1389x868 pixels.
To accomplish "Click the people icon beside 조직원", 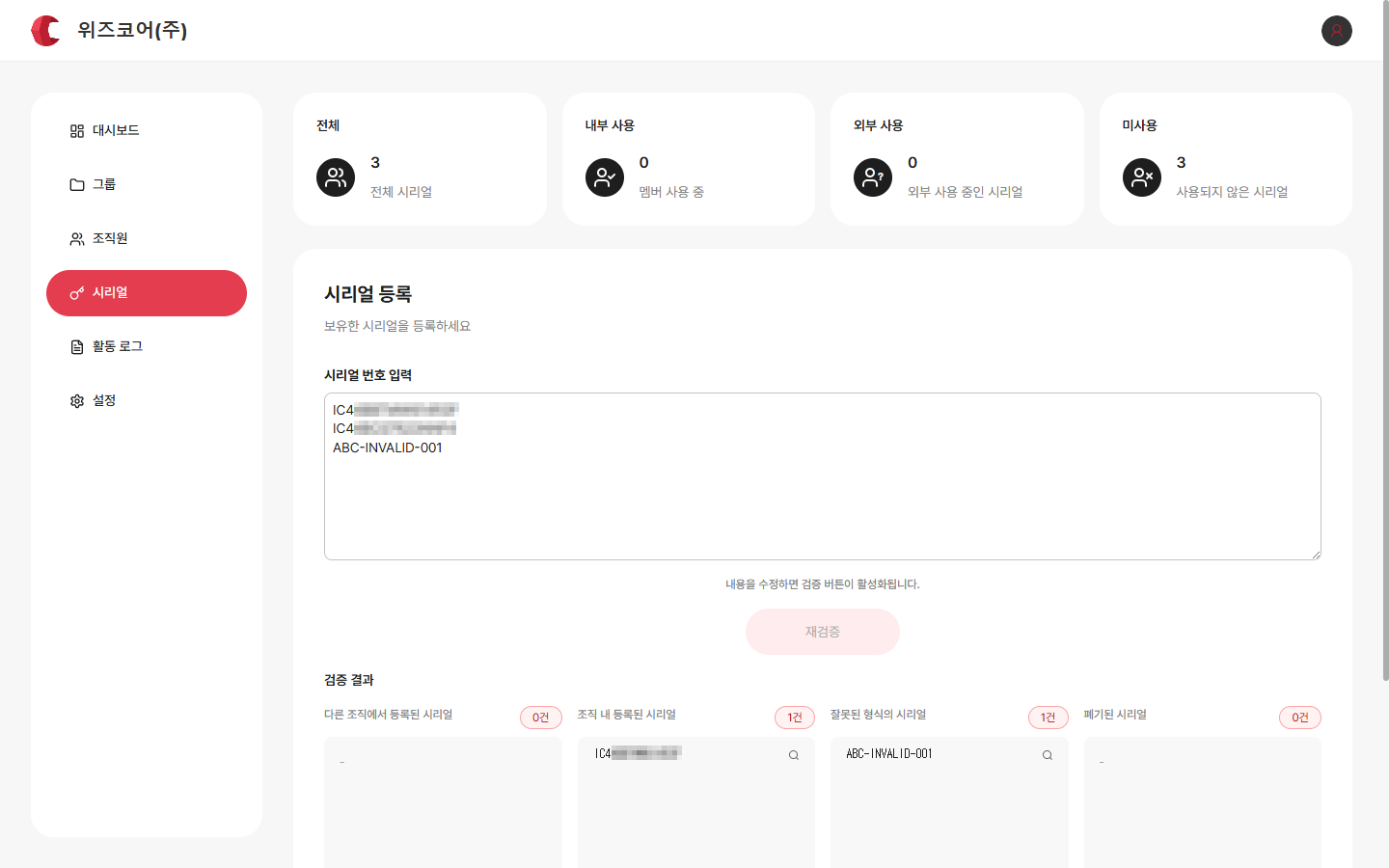I will pyautogui.click(x=77, y=239).
